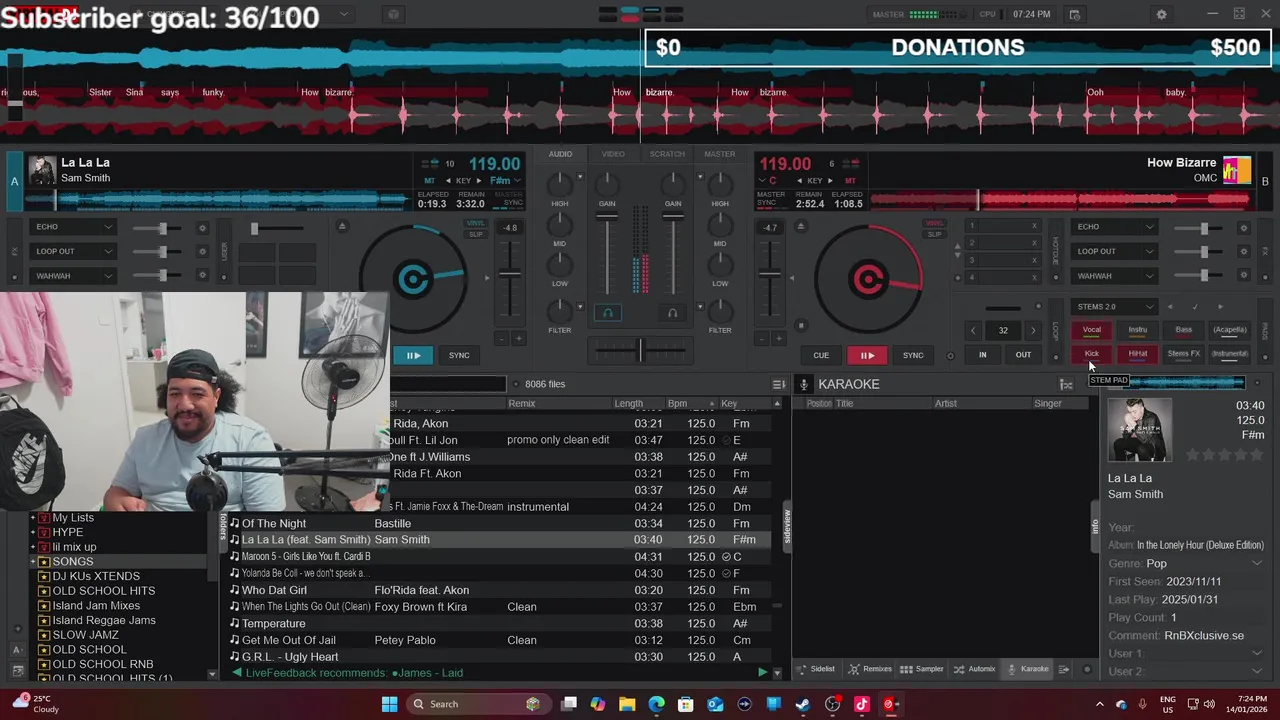The image size is (1280, 720).
Task: Expand the User 1 field dropdown
Action: click(x=1257, y=654)
